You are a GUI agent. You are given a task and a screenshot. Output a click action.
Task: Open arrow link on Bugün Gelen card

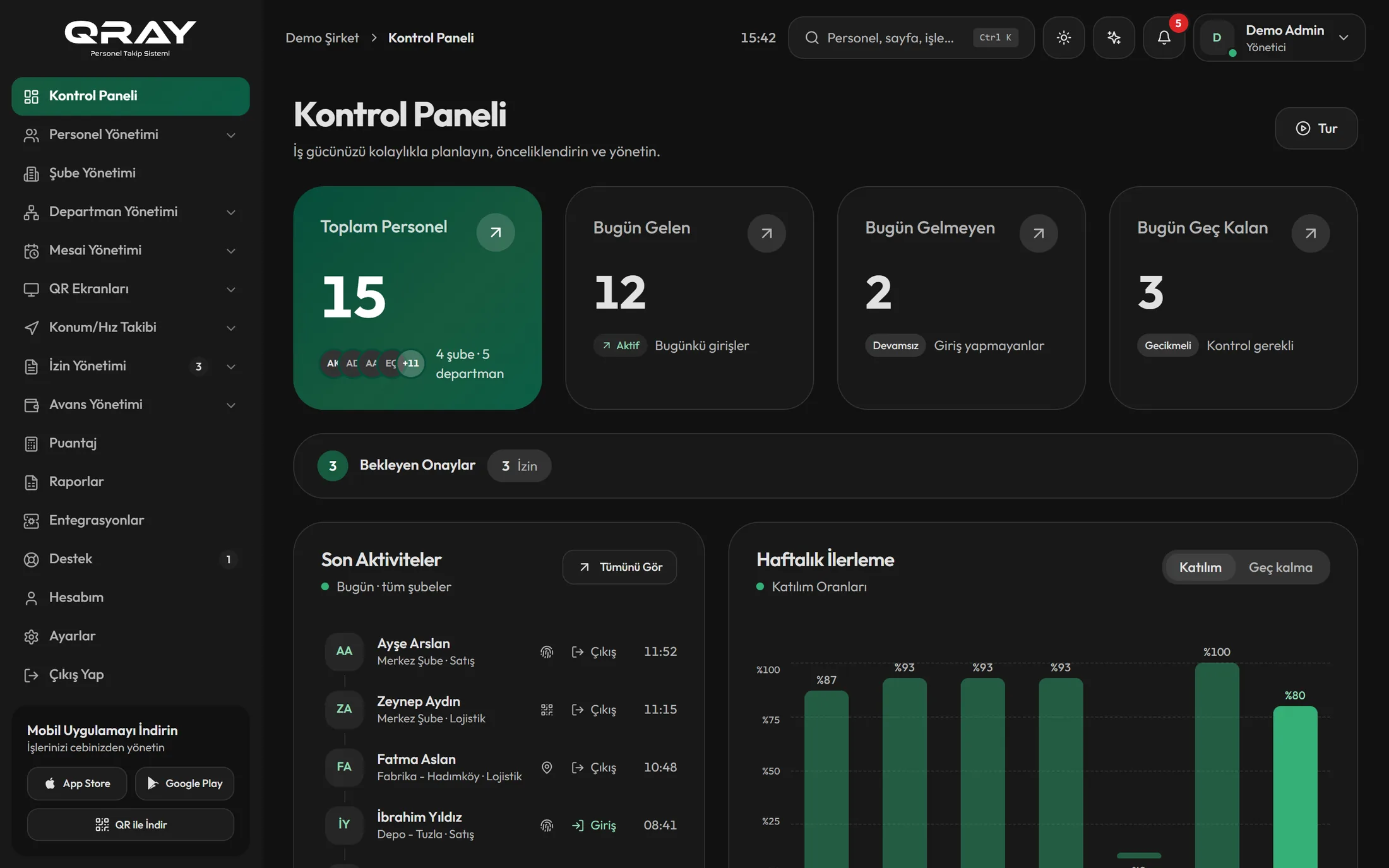coord(766,233)
